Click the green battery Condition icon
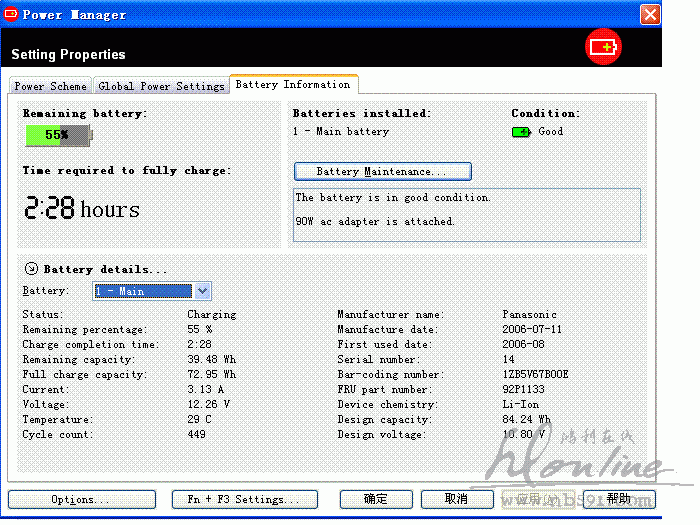Screen dimensions: 700x525 (521, 132)
